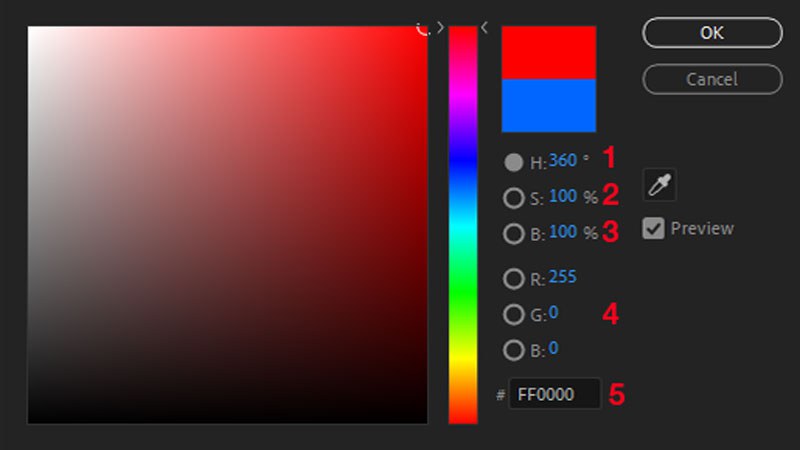Click the new red color swatch

pyautogui.click(x=548, y=52)
